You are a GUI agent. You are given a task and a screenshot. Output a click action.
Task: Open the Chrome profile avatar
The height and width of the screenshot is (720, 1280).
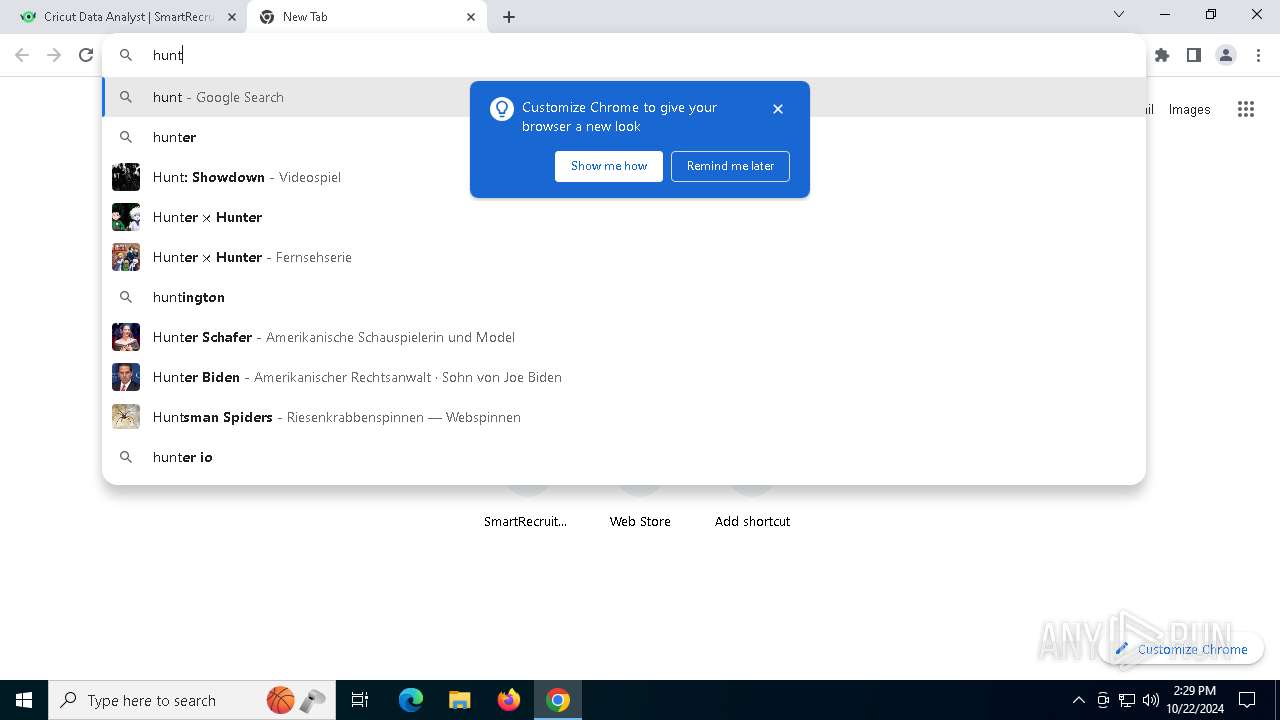pos(1226,55)
